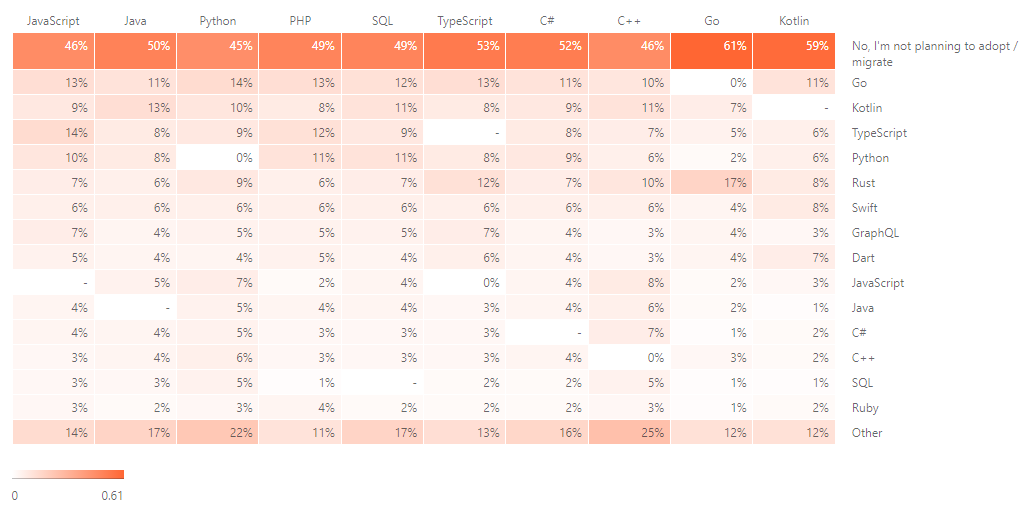Screen dimensions: 1036x510
Task: Click the Kotlin column header
Action: coord(794,21)
